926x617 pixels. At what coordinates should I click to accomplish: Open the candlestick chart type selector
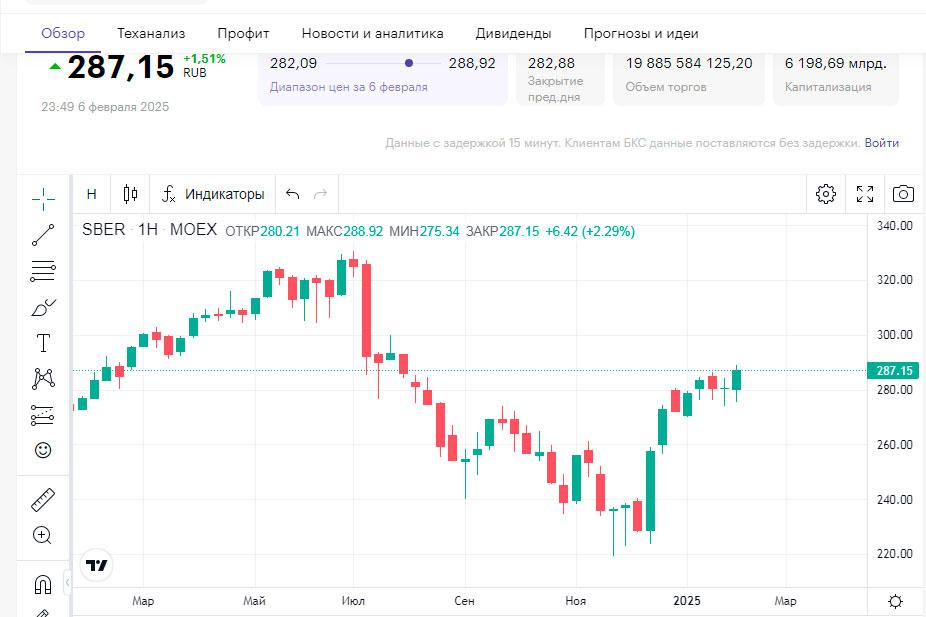[130, 194]
